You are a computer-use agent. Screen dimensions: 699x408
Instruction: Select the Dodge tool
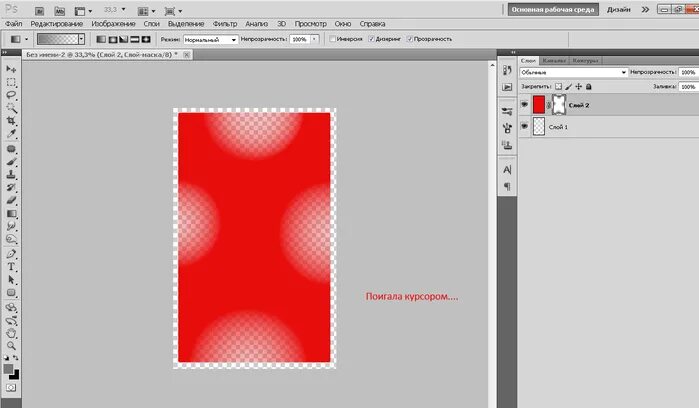(11, 239)
